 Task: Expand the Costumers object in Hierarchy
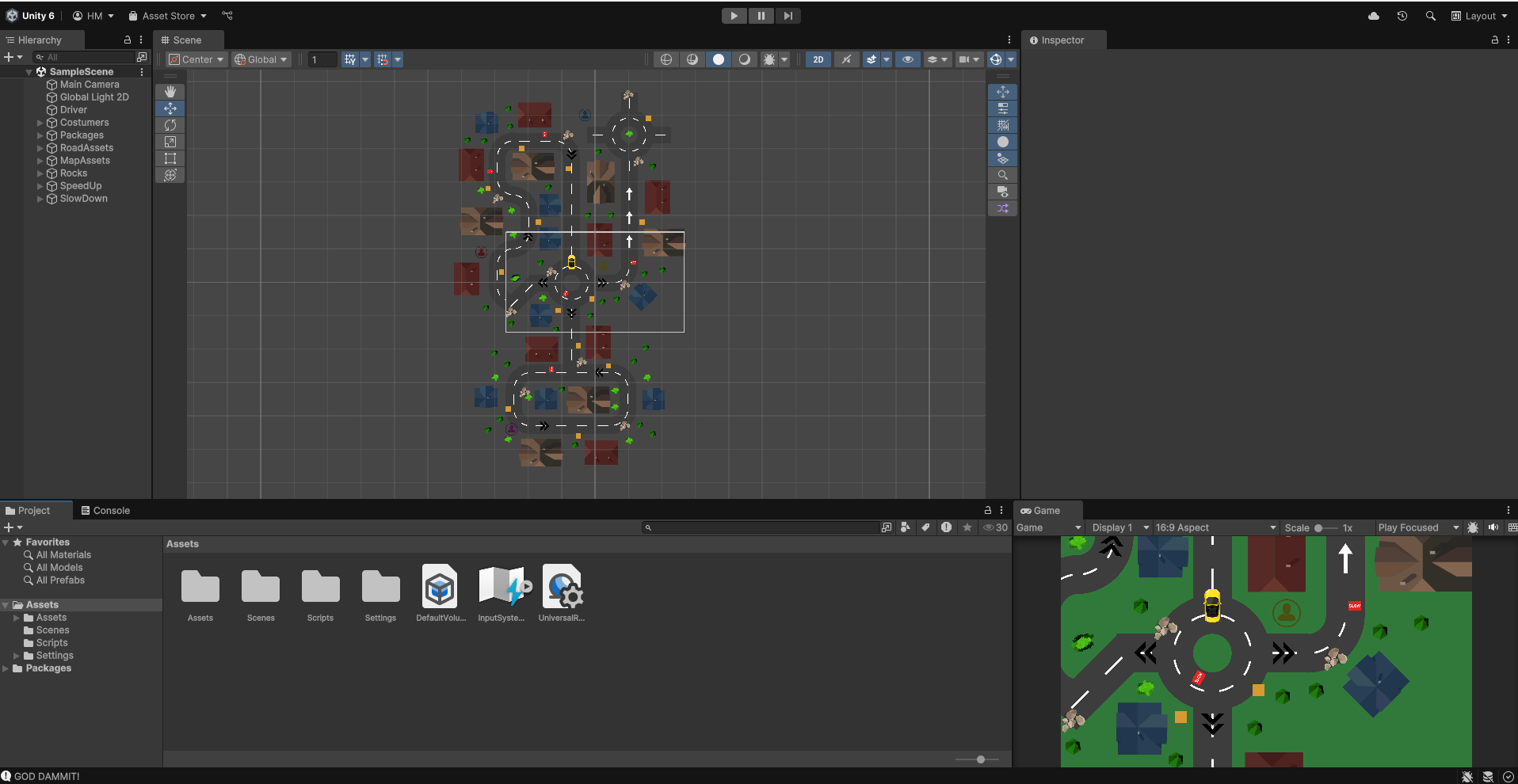point(40,123)
